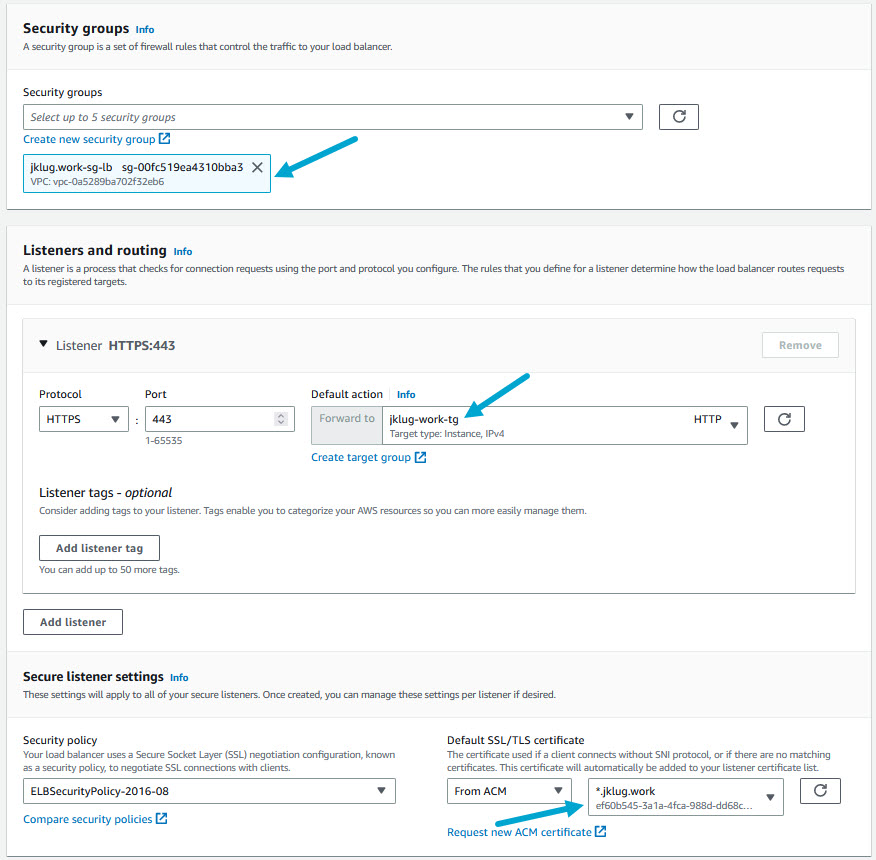The image size is (876, 860).
Task: Open the *.jklug.work certificate dropdown
Action: click(685, 797)
